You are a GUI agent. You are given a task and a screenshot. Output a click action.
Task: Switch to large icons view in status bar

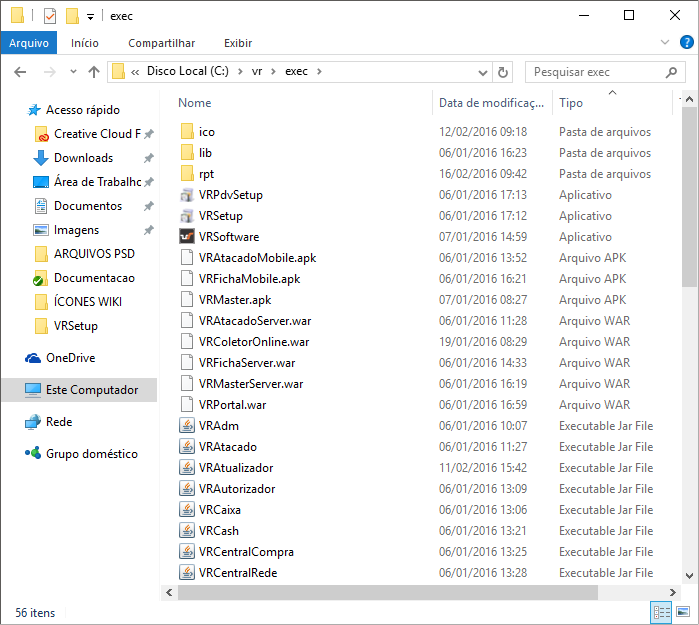[682, 612]
